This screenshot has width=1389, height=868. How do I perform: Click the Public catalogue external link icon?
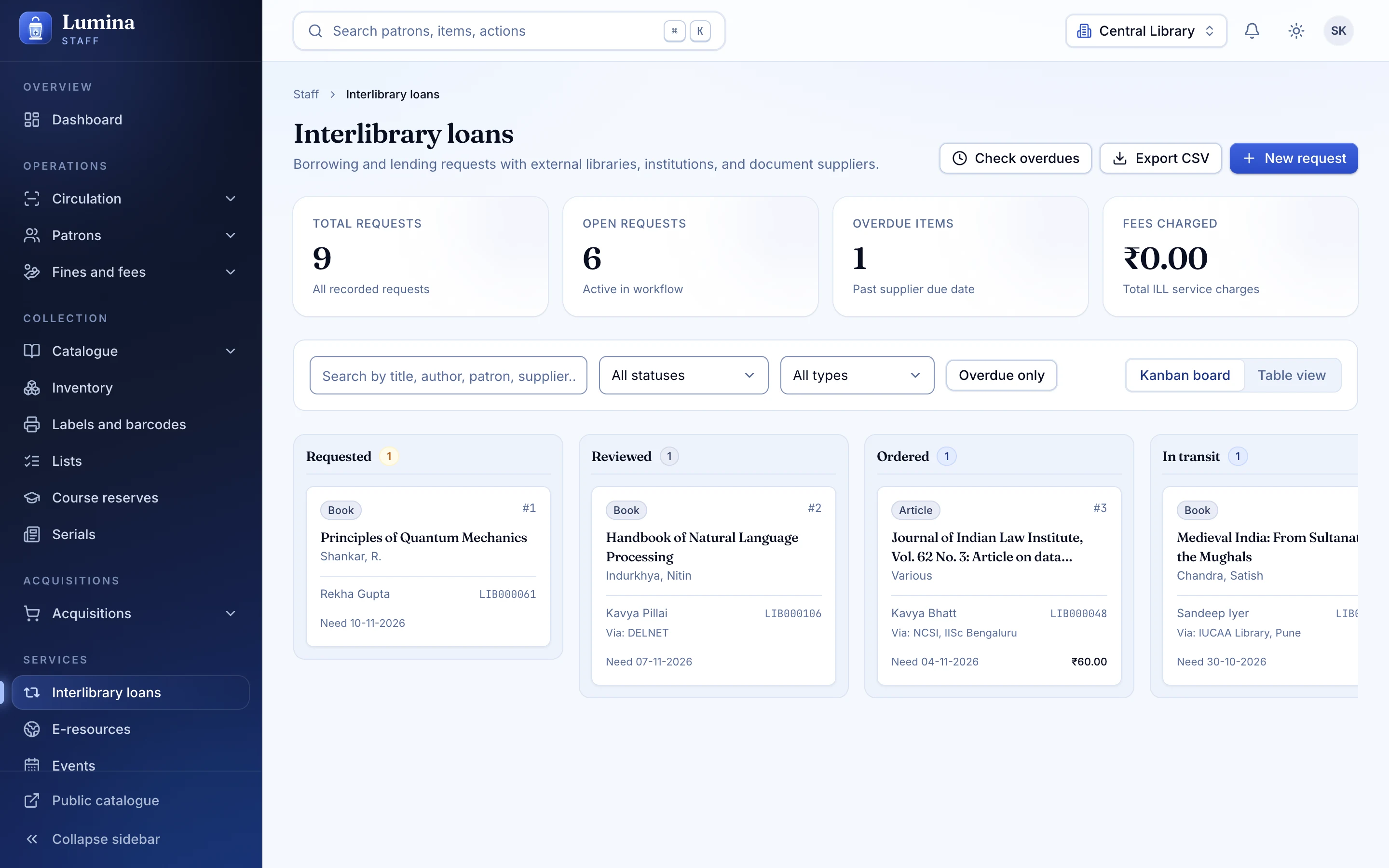point(31,800)
